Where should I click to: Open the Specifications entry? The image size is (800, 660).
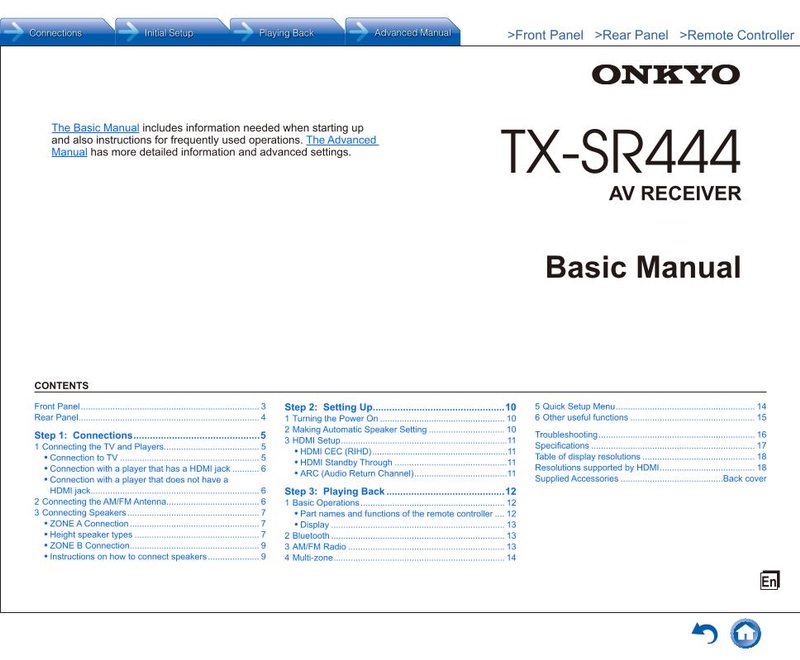(651, 445)
